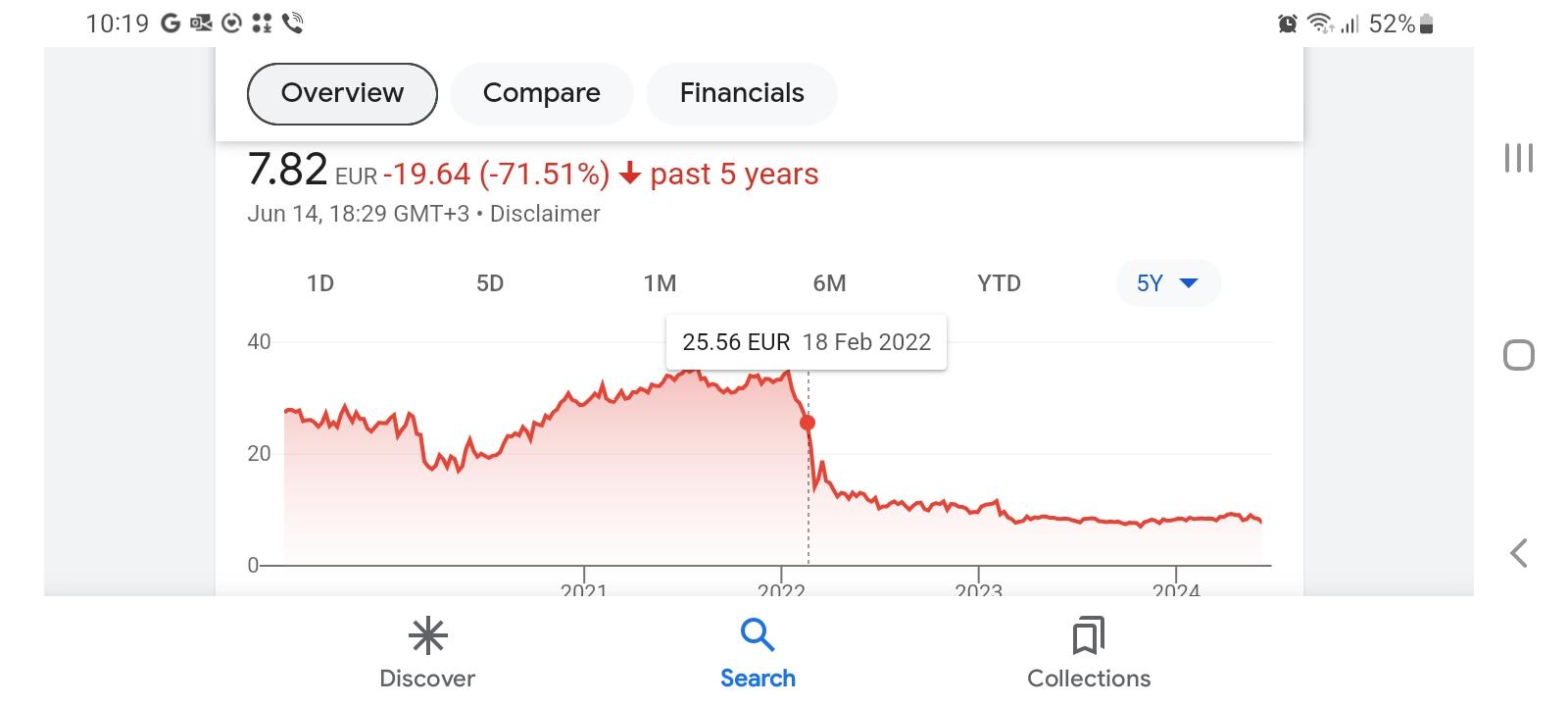The width and height of the screenshot is (1568, 706).
Task: Expand the 5Y range dropdown
Action: [x=1168, y=283]
